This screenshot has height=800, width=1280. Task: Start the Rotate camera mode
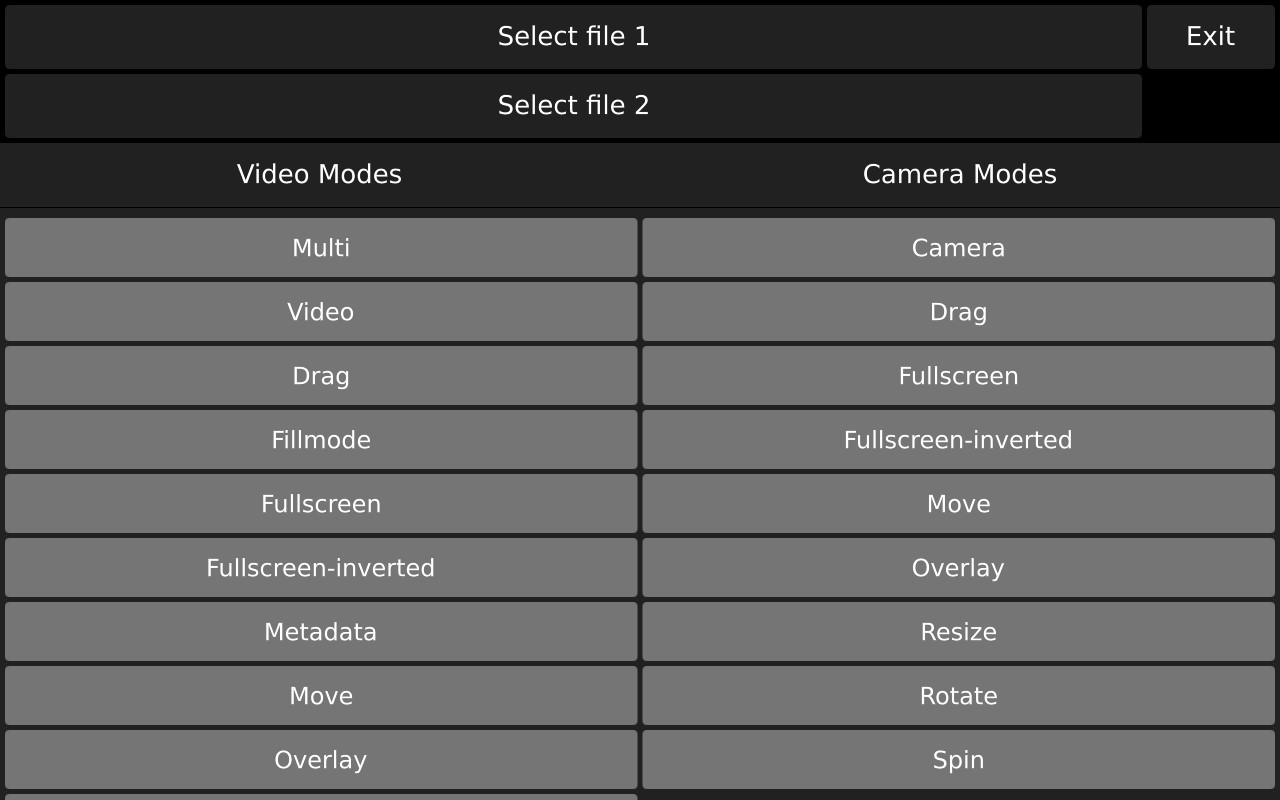tap(959, 696)
